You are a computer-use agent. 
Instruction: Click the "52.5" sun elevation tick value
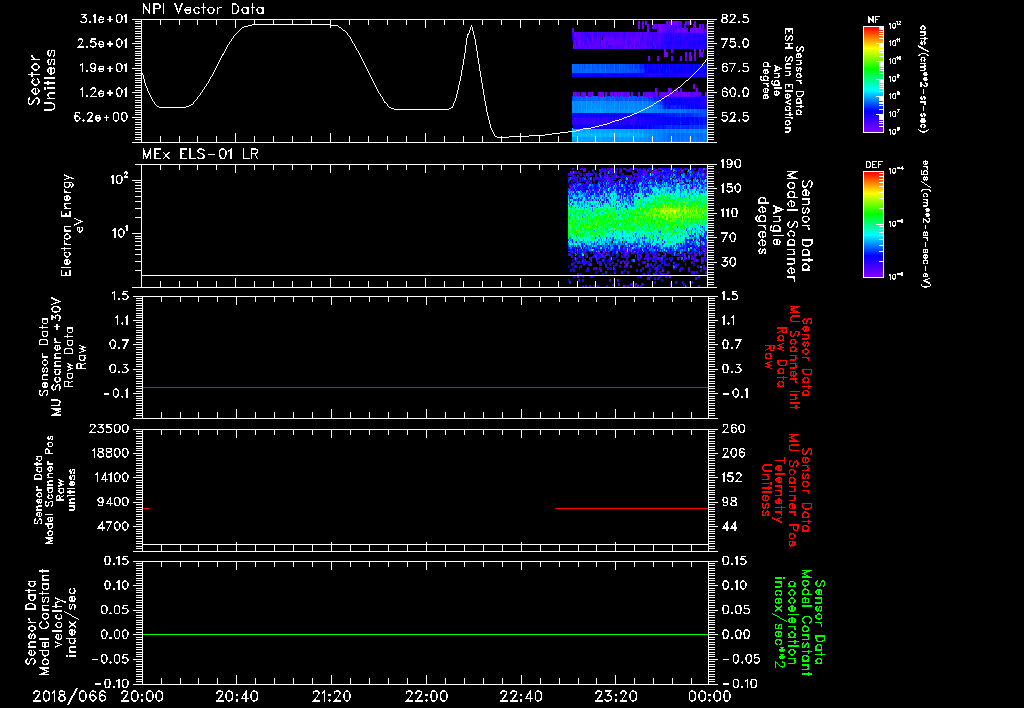click(x=735, y=118)
